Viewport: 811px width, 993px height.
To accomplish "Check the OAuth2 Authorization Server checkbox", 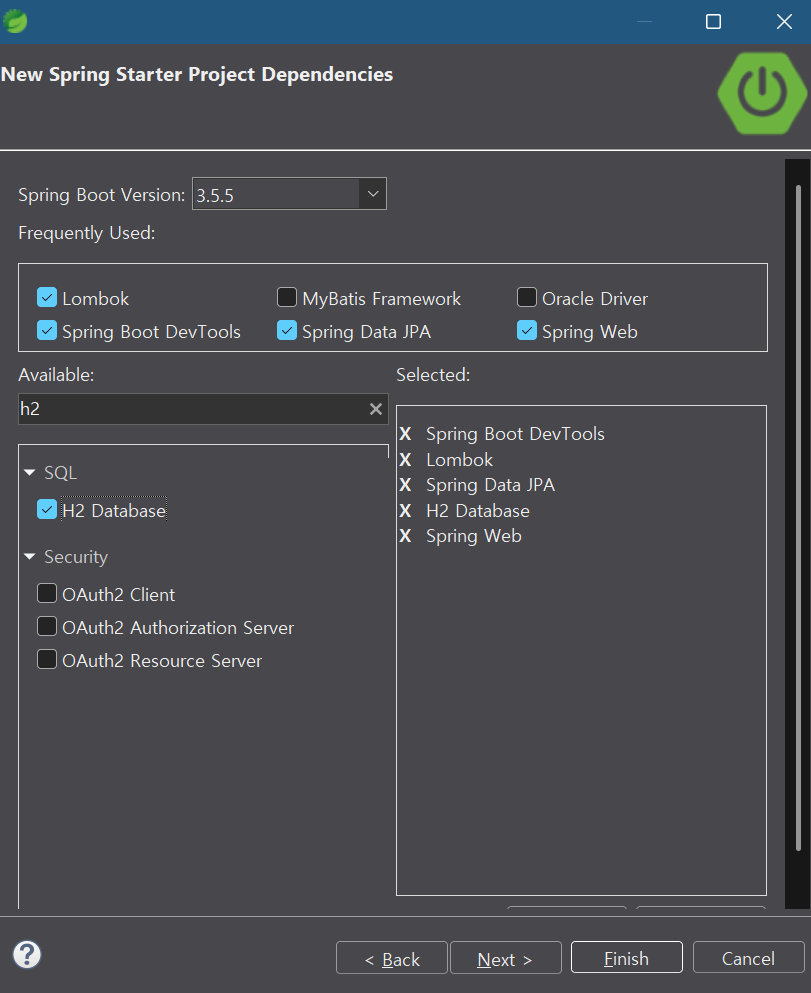I will pyautogui.click(x=47, y=626).
